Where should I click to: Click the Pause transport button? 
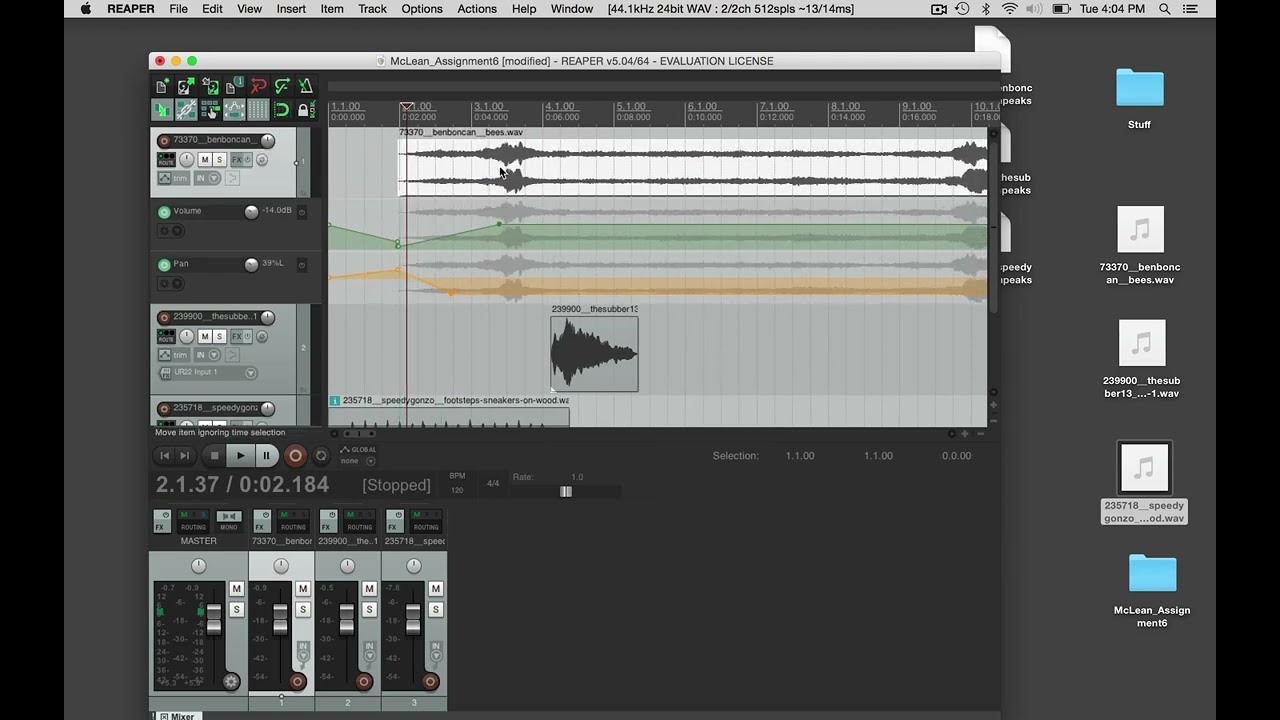(266, 456)
